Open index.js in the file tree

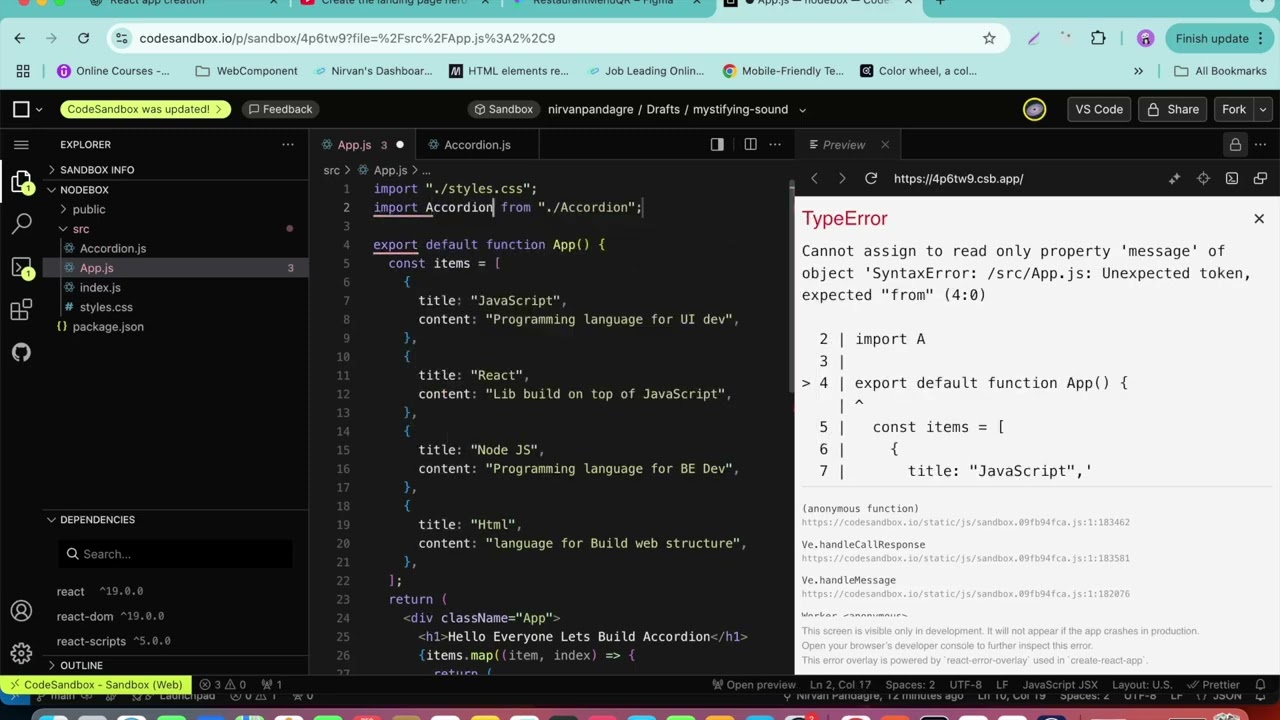[x=100, y=287]
